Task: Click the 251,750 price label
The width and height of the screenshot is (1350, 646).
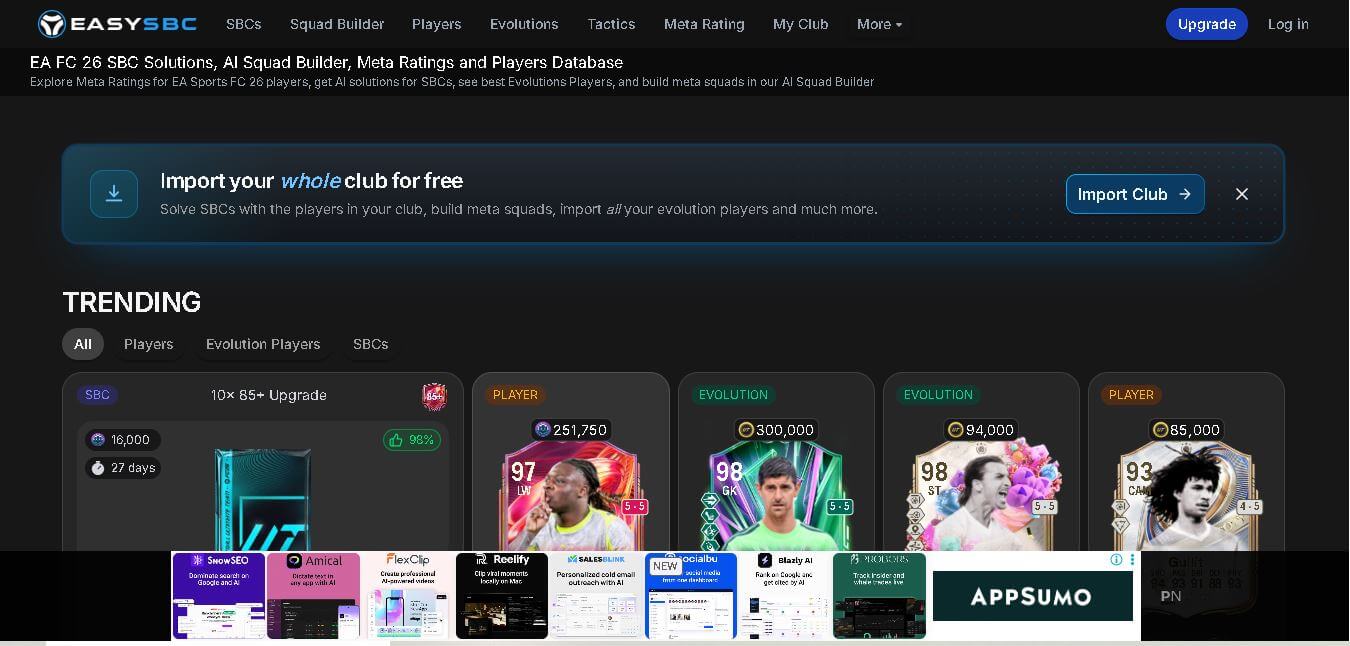Action: (x=571, y=430)
